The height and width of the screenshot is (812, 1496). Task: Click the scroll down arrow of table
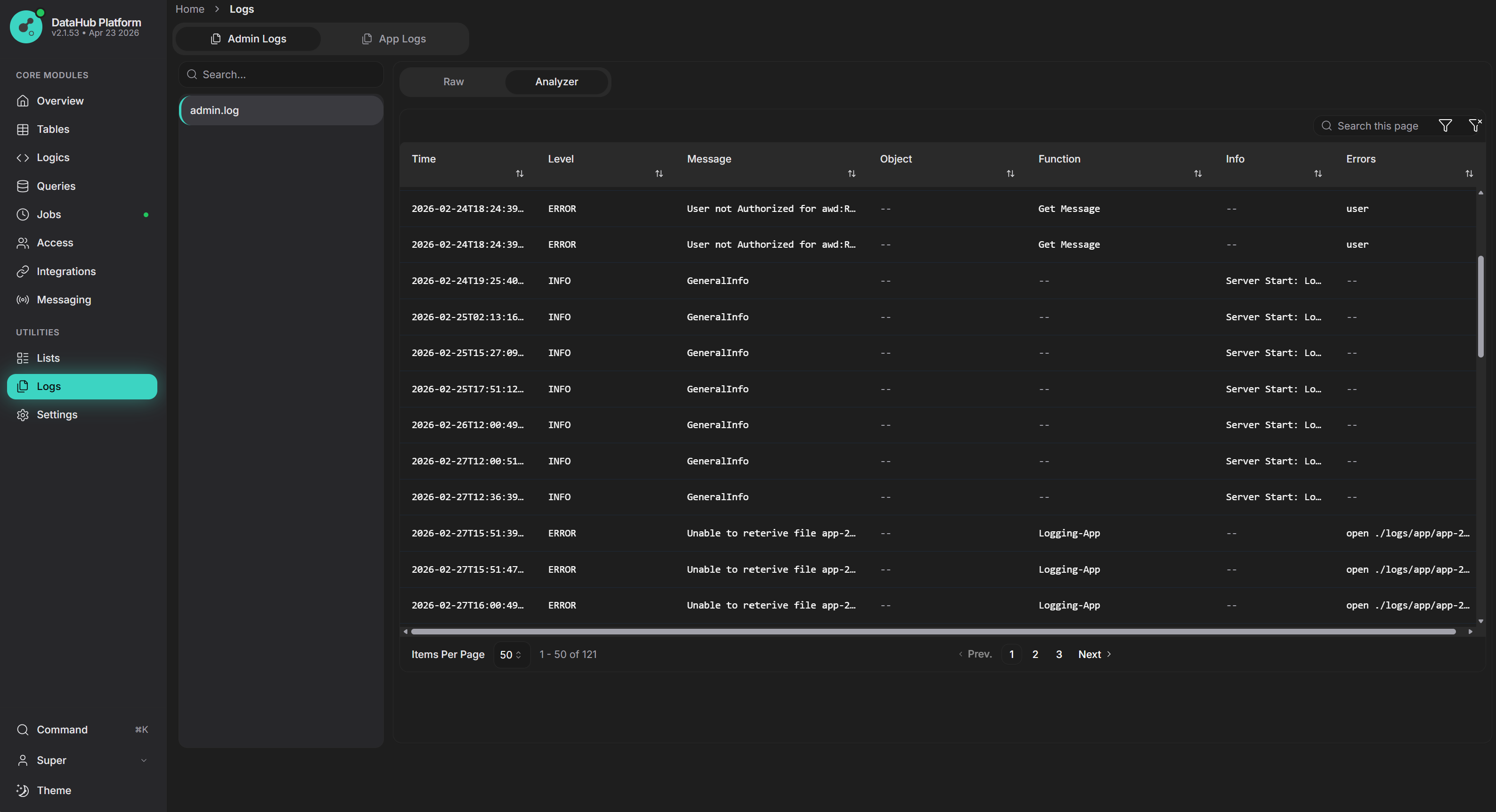[1480, 621]
